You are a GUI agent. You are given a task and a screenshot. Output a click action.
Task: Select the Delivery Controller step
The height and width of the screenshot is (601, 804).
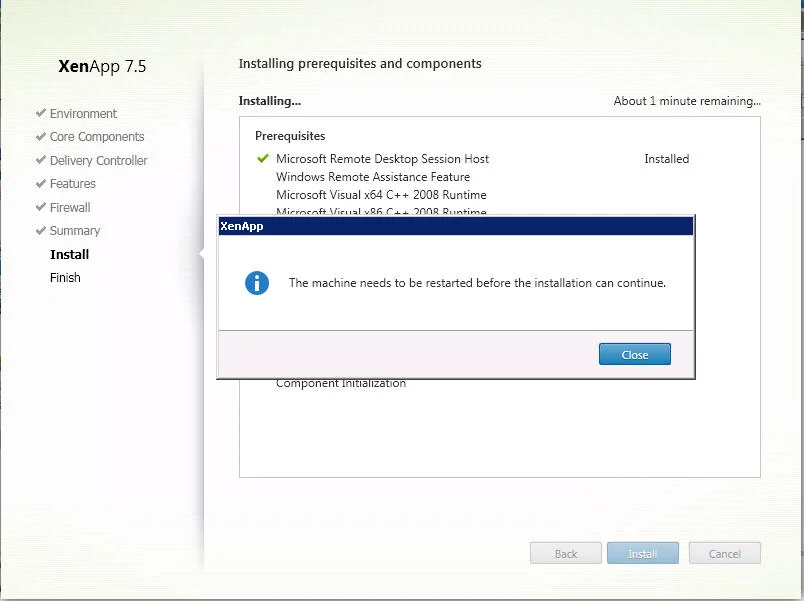point(98,161)
